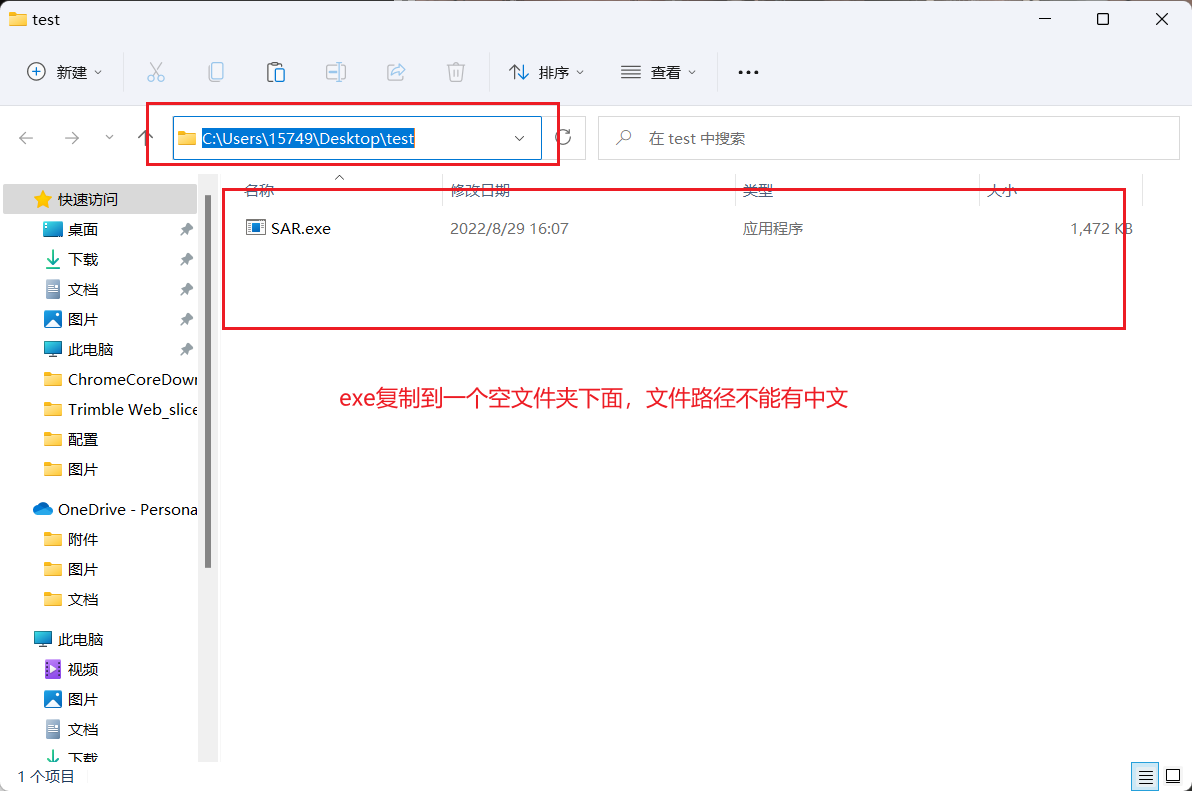1192x791 pixels.
Task: Expand the 排序 sort options
Action: (x=546, y=72)
